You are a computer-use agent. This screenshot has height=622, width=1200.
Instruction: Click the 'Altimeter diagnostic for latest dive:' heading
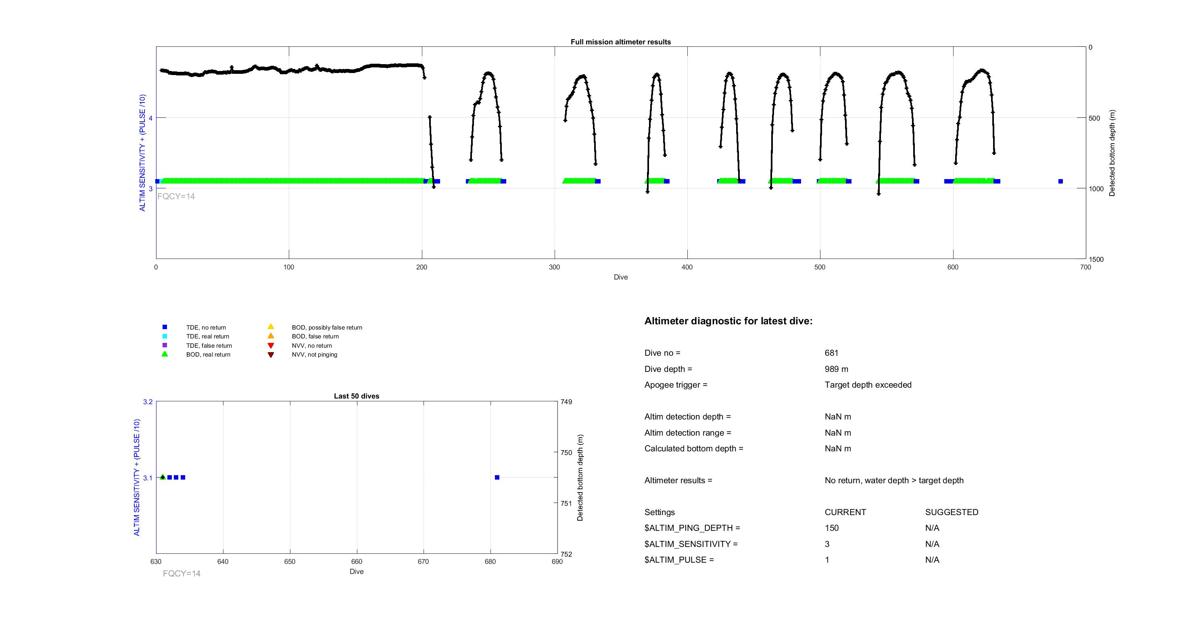pyautogui.click(x=729, y=321)
